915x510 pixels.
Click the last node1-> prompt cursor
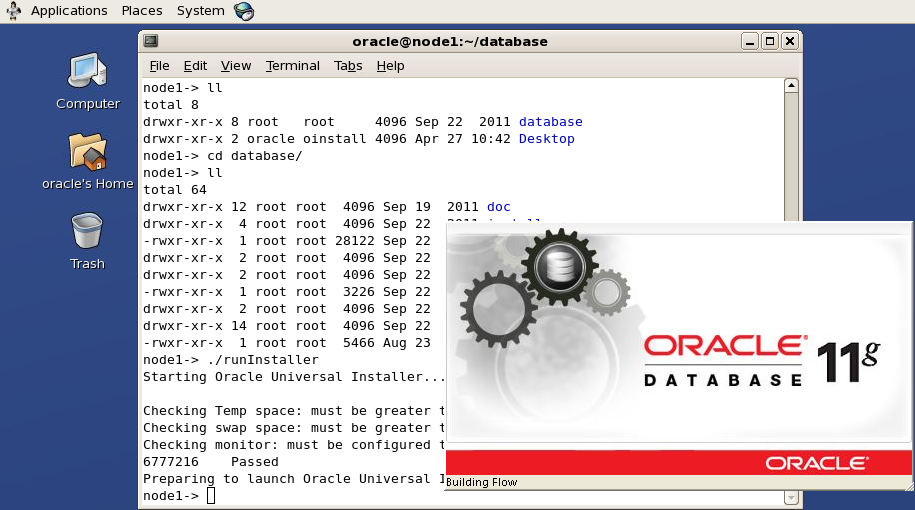point(211,496)
